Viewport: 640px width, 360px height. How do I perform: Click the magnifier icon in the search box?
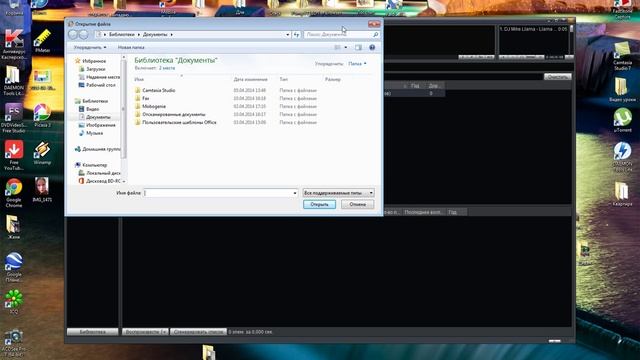(376, 35)
